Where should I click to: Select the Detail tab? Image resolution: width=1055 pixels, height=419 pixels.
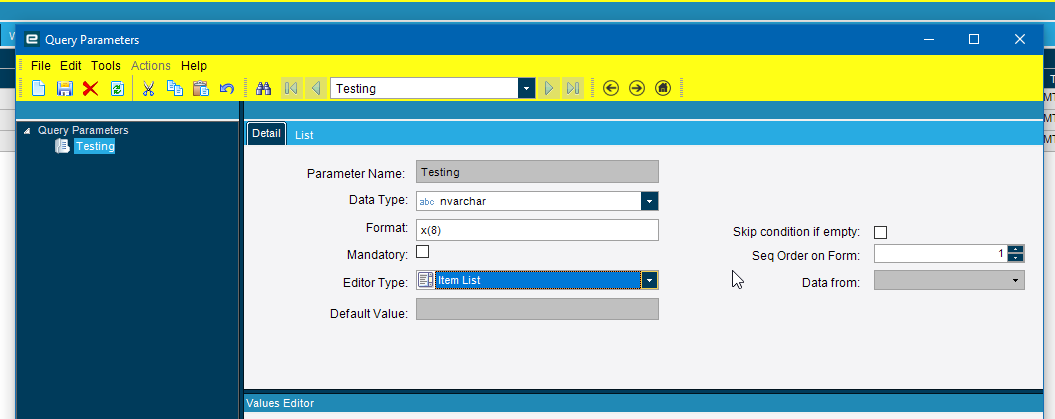(x=266, y=133)
